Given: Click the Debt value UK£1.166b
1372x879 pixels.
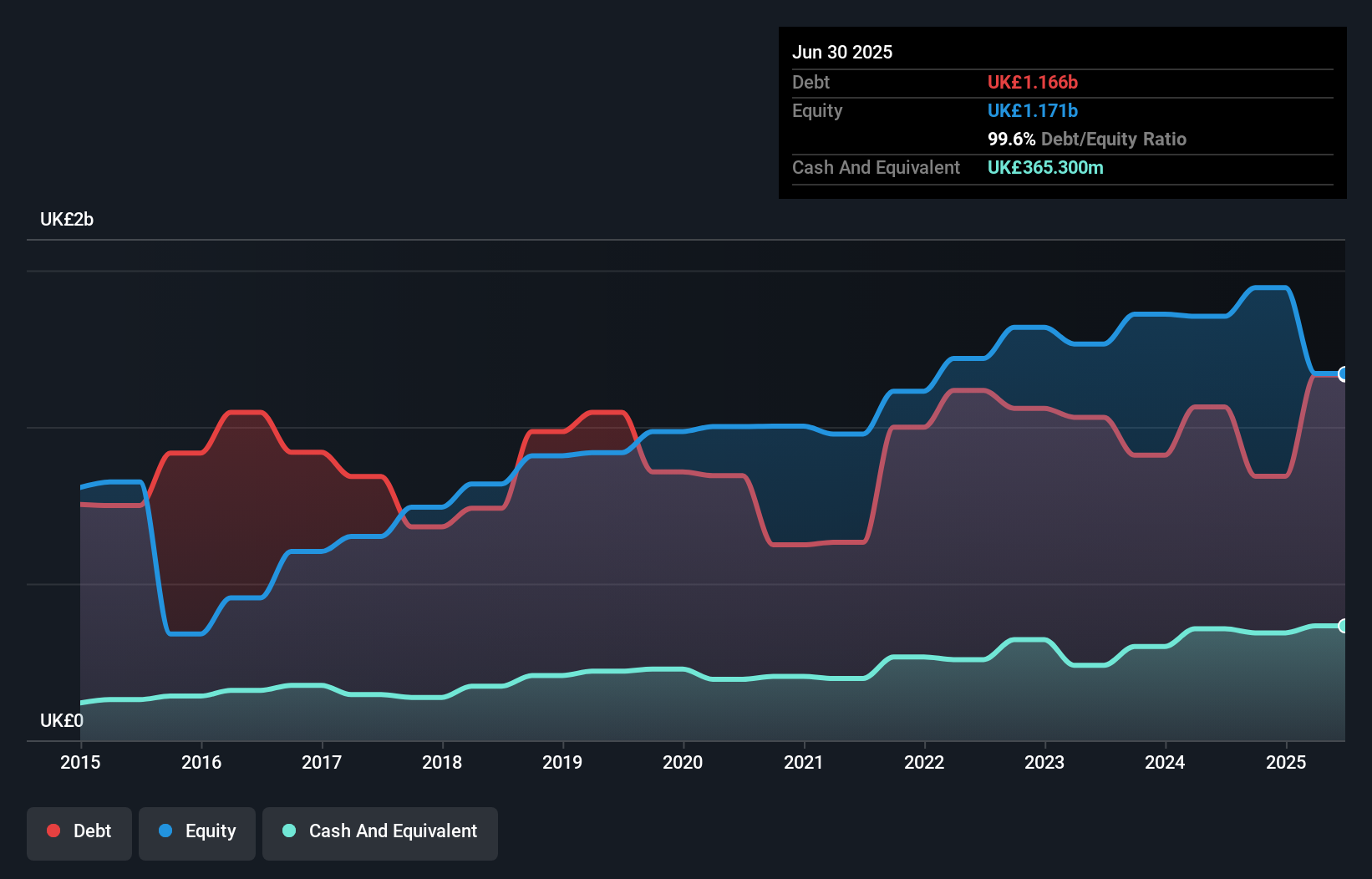Looking at the screenshot, I should tap(1032, 83).
